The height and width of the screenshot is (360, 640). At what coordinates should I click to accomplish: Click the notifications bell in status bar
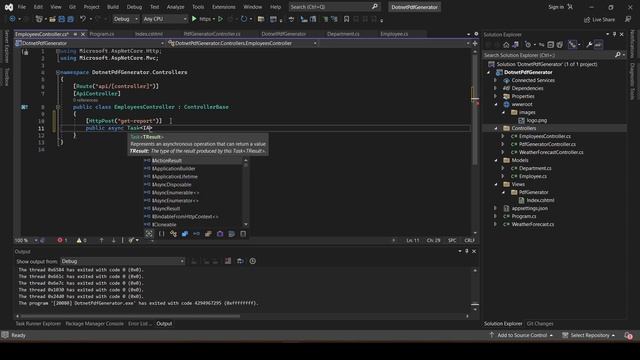(x=628, y=335)
